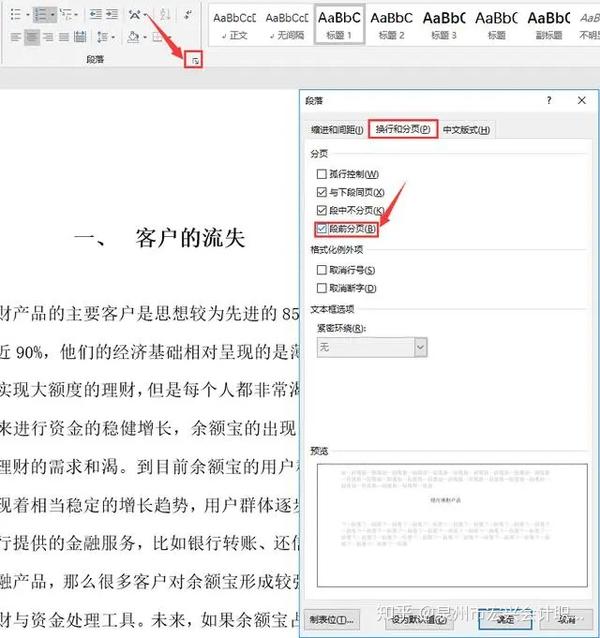
Task: Open Asian layout (Chinese typography) tool
Action: (x=134, y=15)
